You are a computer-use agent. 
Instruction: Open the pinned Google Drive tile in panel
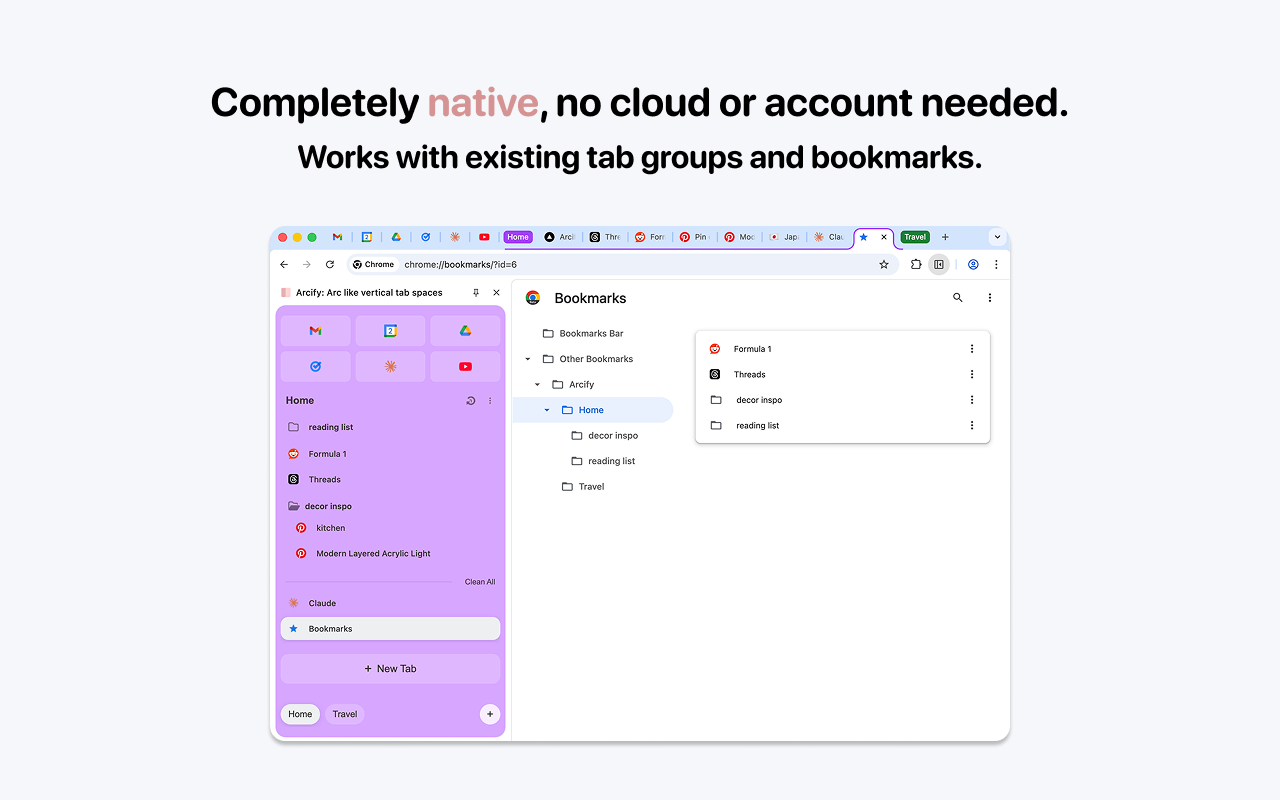[x=465, y=331]
